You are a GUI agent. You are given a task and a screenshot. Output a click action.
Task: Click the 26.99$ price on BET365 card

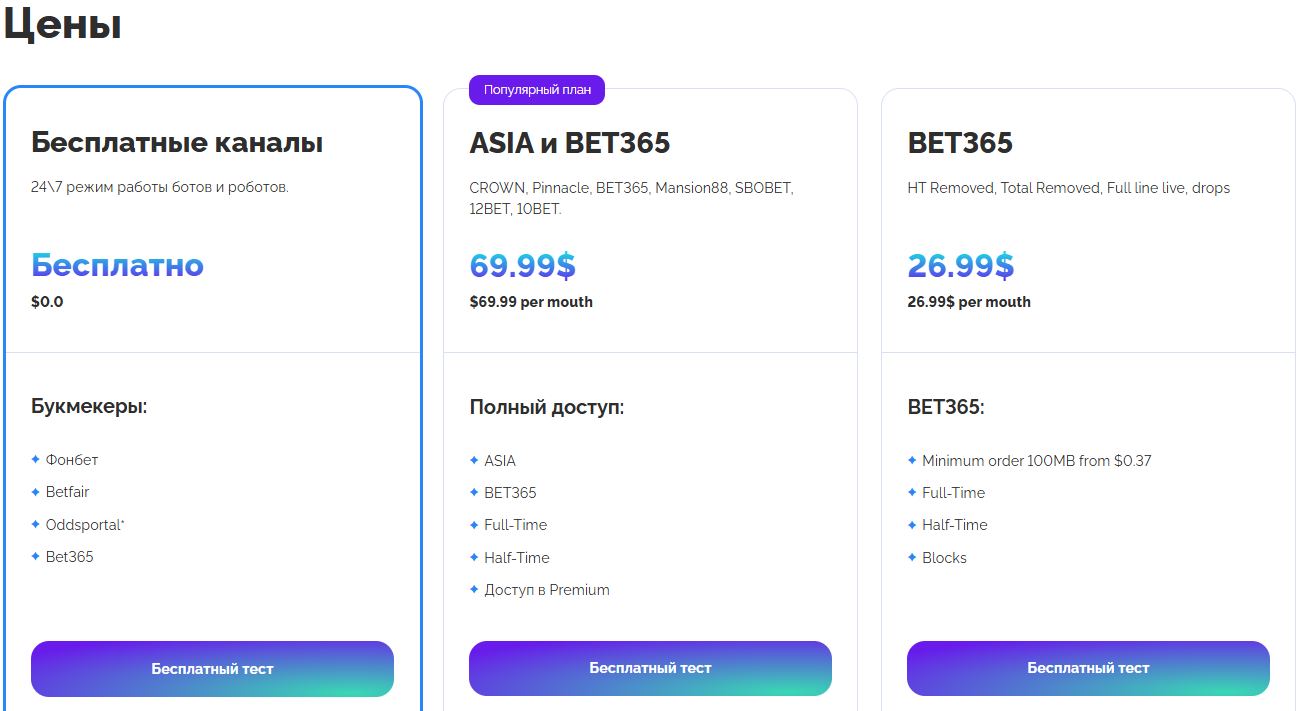point(959,266)
